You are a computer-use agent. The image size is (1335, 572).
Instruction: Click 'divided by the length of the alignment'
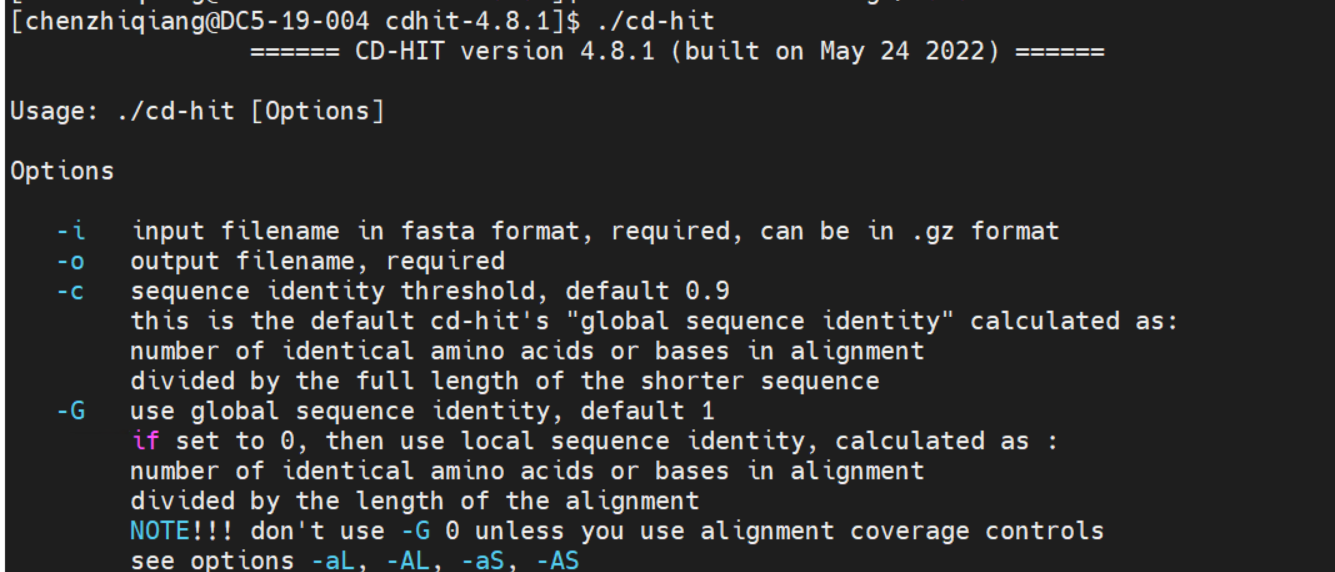(x=415, y=501)
